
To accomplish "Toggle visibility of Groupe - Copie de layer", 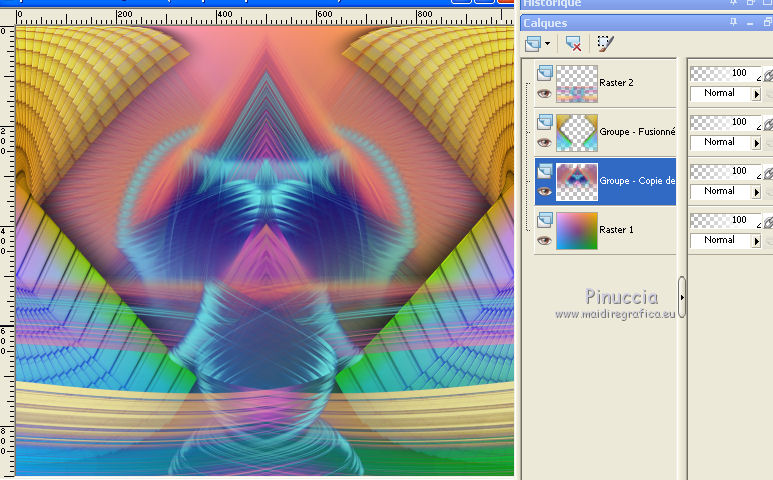I will (544, 191).
